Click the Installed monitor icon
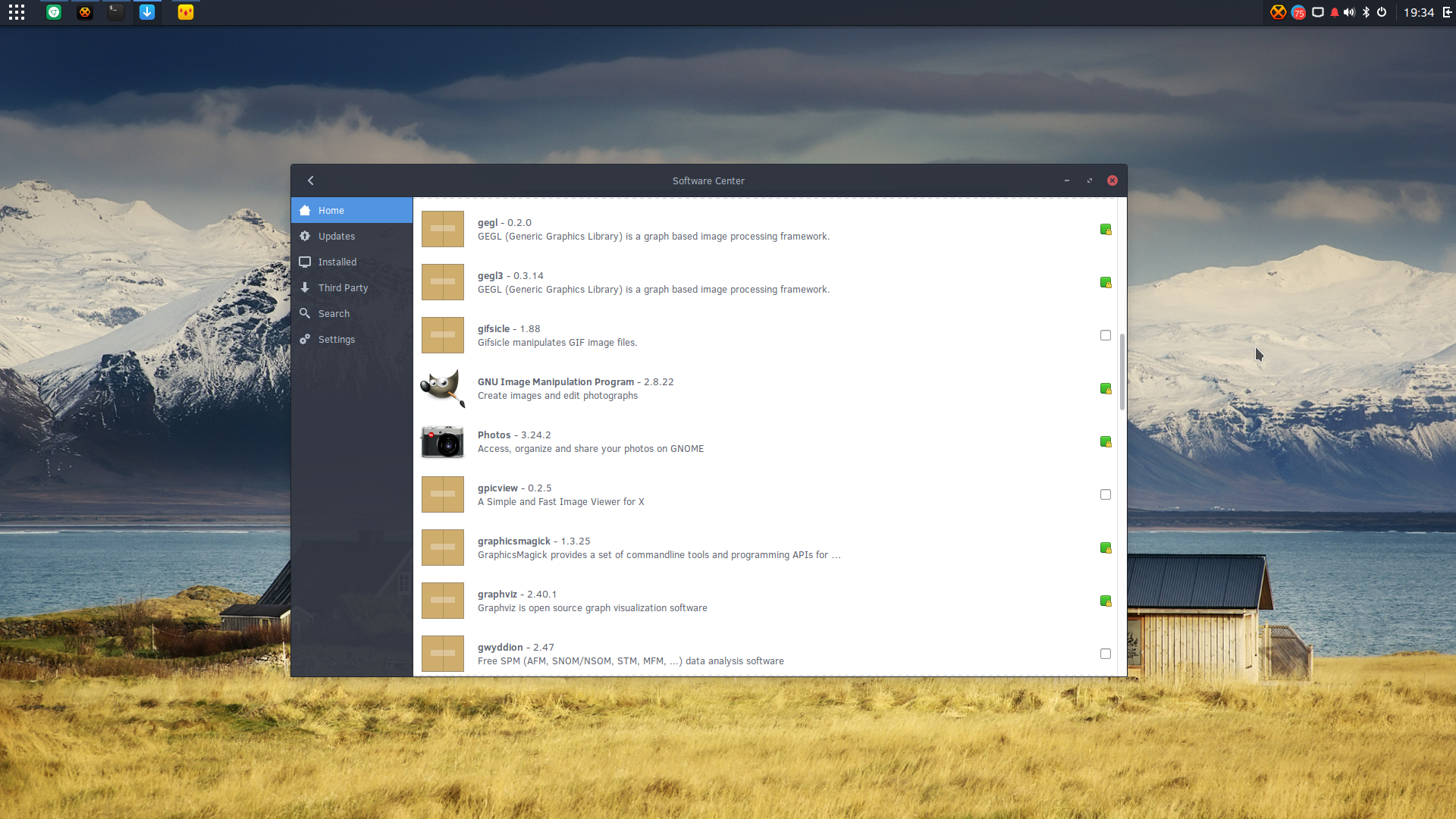The image size is (1456, 819). [305, 262]
